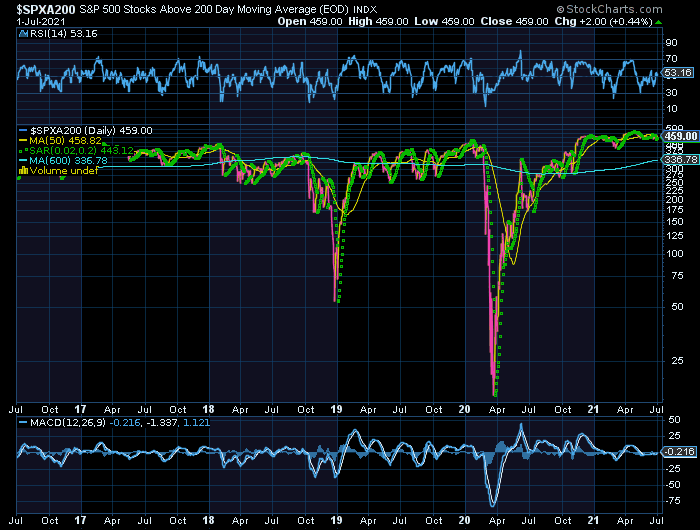This screenshot has height=530, width=700.
Task: Click the 10 level on RSI axis
Action: click(x=671, y=109)
